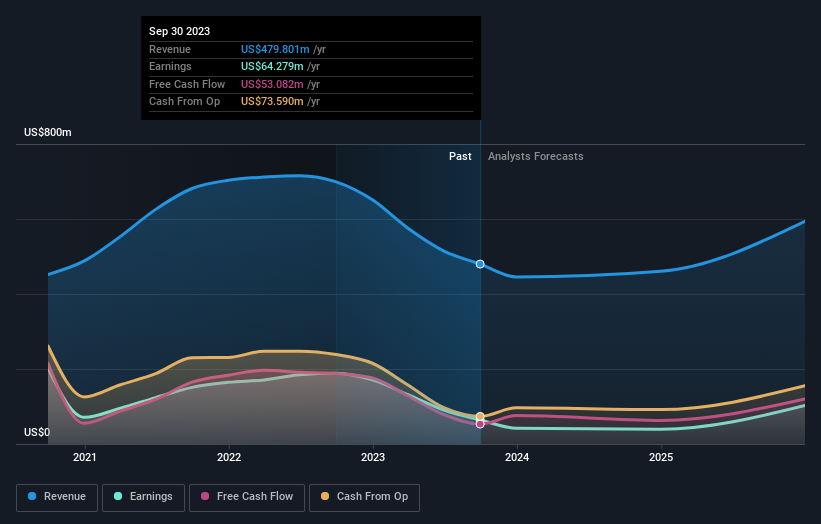
Task: Click the US$53.082m free cash flow value
Action: pos(272,84)
